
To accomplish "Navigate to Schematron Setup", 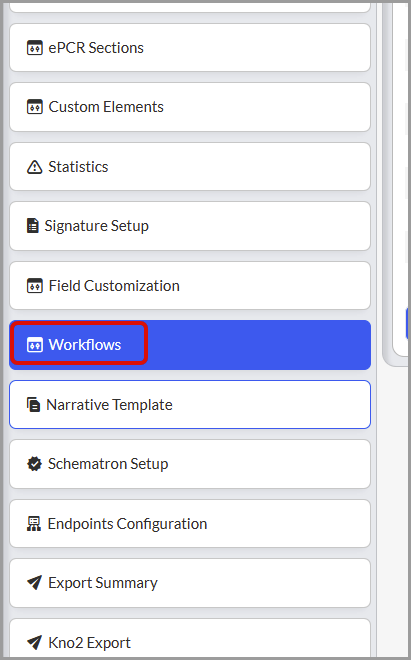I will tap(190, 464).
